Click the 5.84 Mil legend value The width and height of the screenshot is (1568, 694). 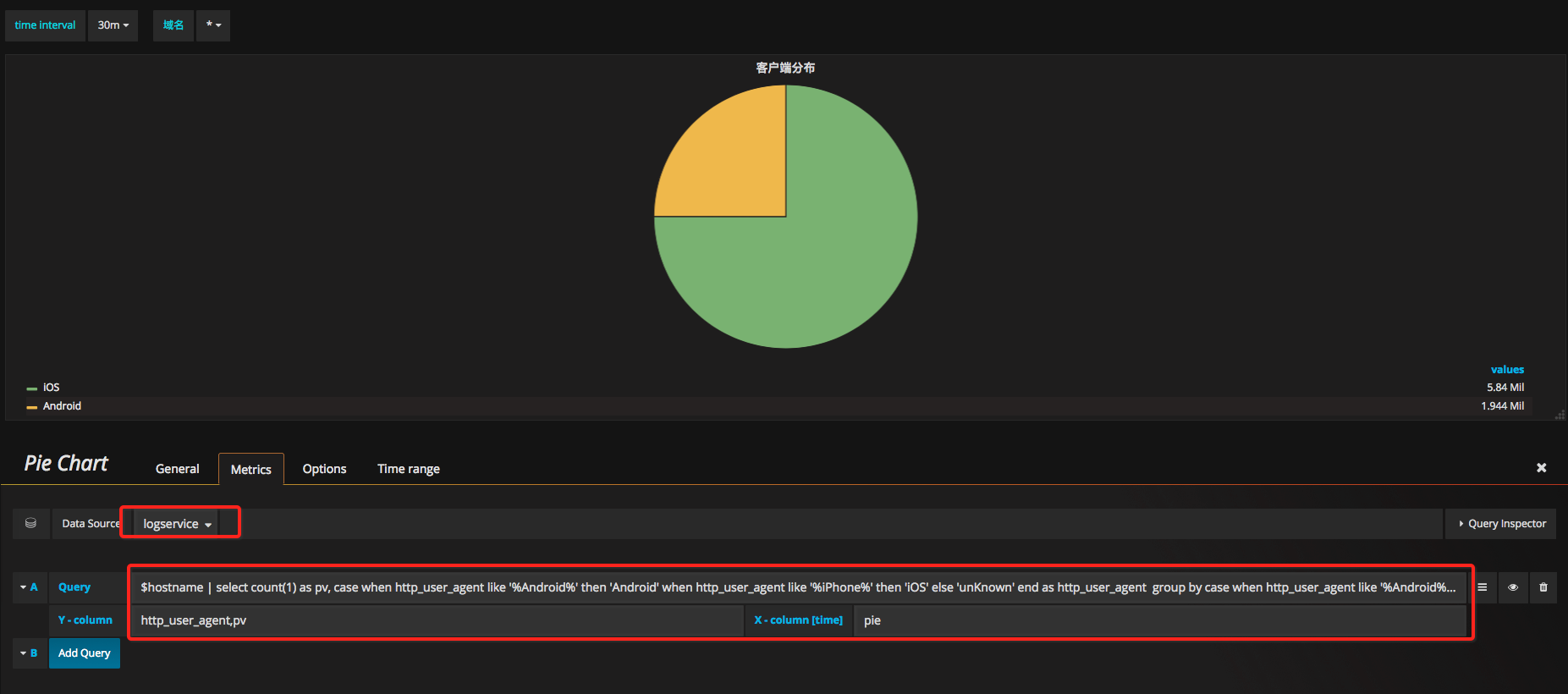pyautogui.click(x=1505, y=388)
